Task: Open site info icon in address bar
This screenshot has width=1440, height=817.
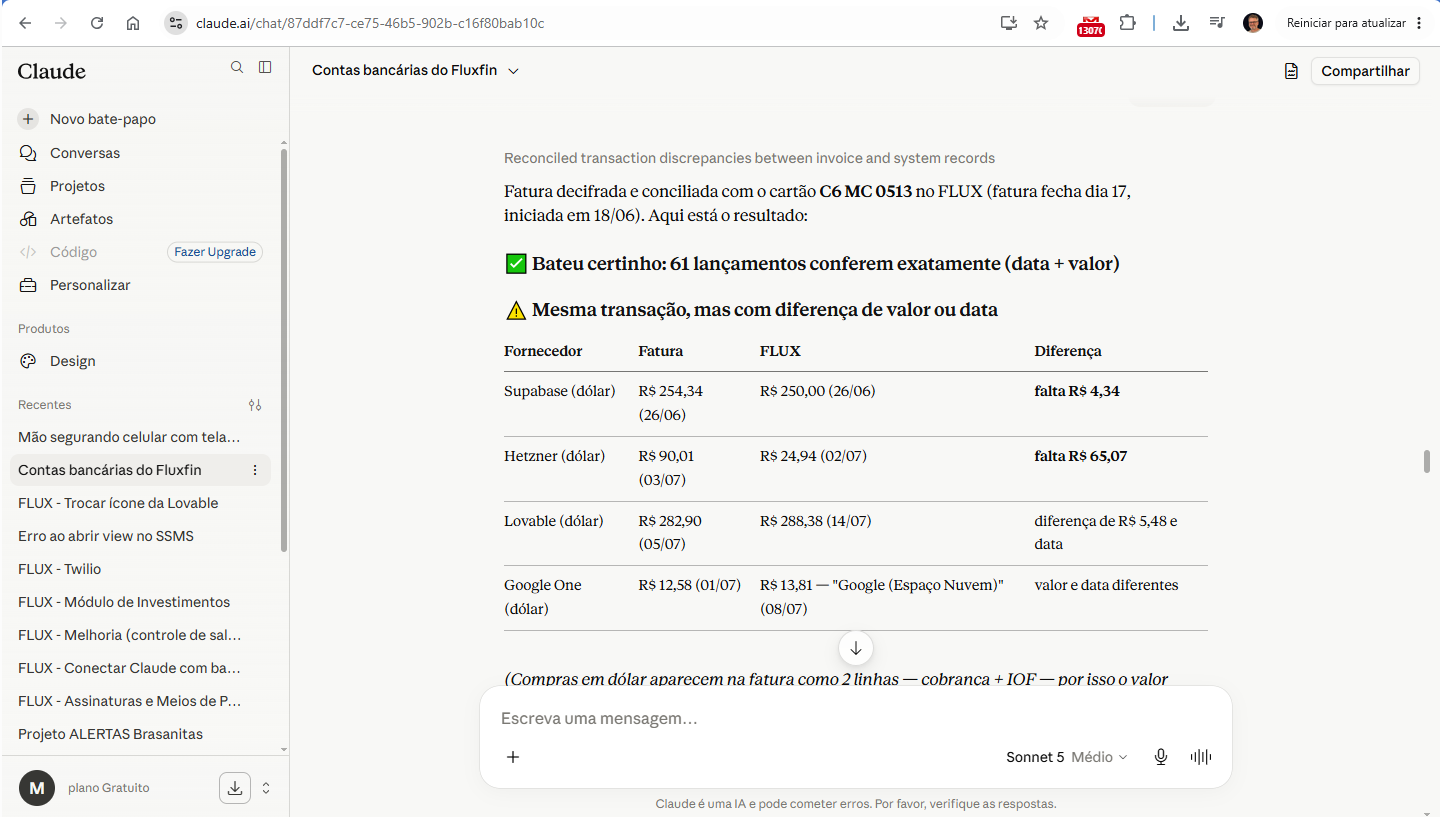Action: point(175,23)
